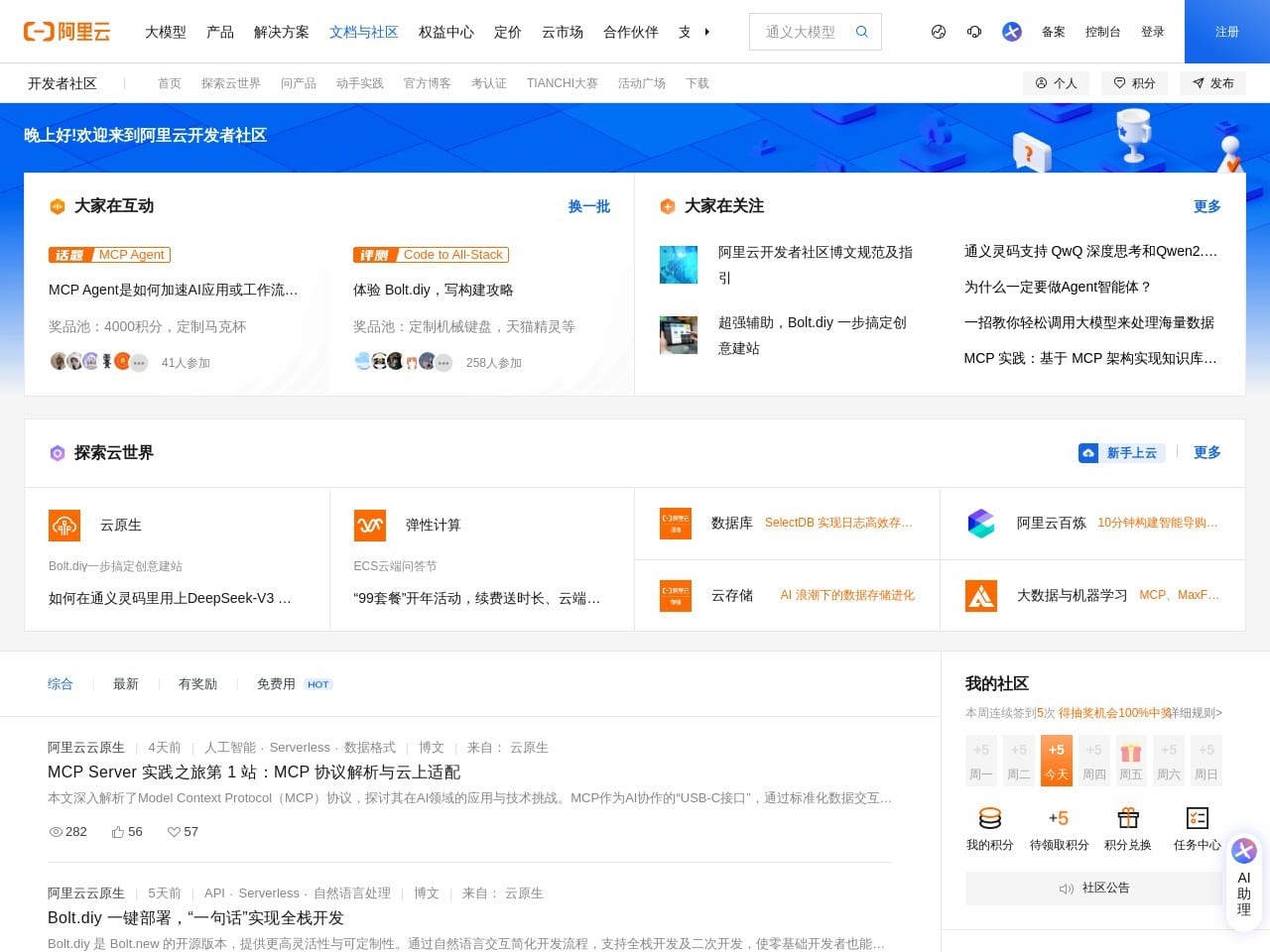
Task: Click the speaker icon beside 社区公告
Action: (x=1067, y=888)
